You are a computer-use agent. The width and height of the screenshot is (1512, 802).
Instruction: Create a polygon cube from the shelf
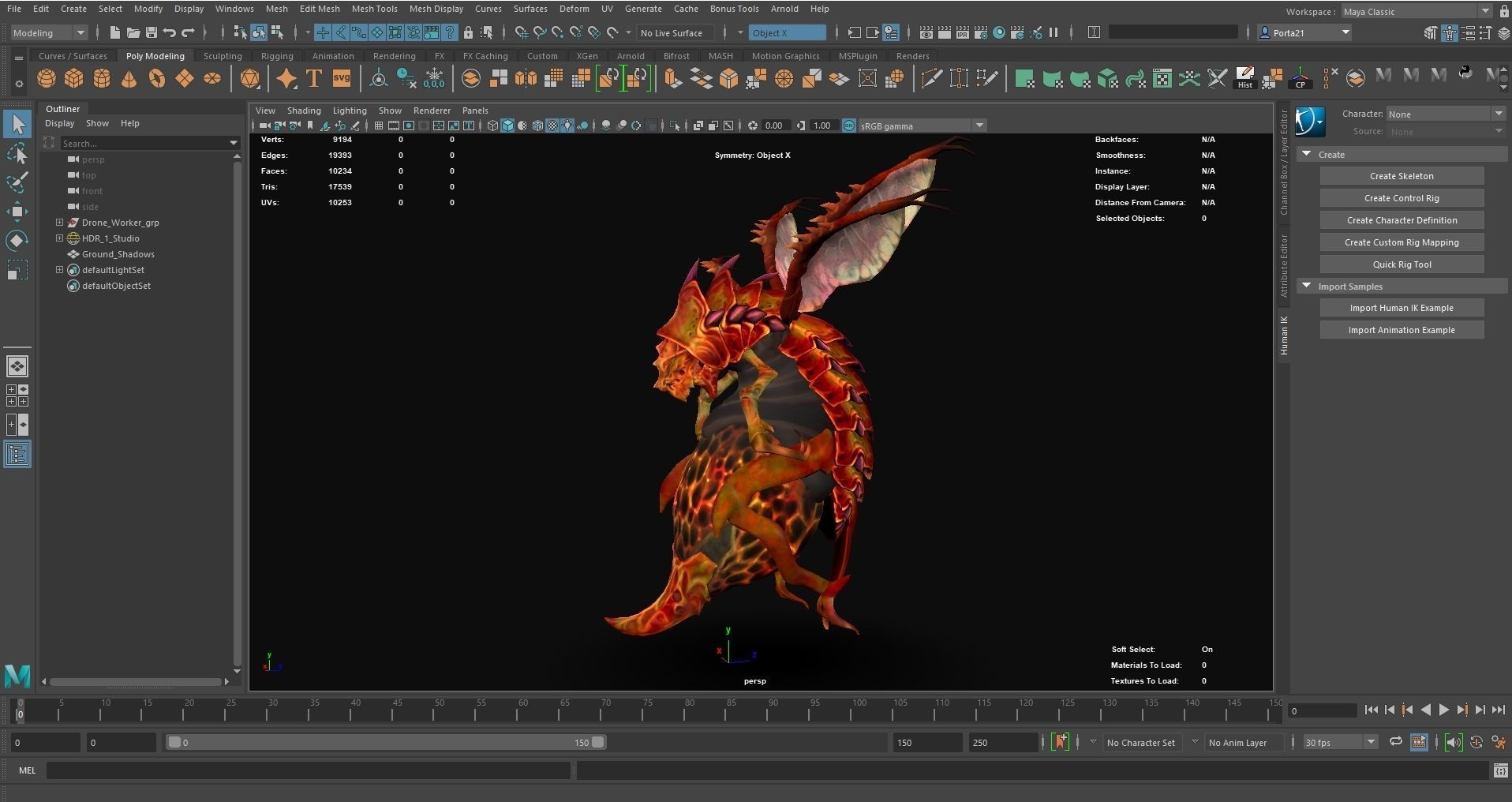[x=73, y=78]
